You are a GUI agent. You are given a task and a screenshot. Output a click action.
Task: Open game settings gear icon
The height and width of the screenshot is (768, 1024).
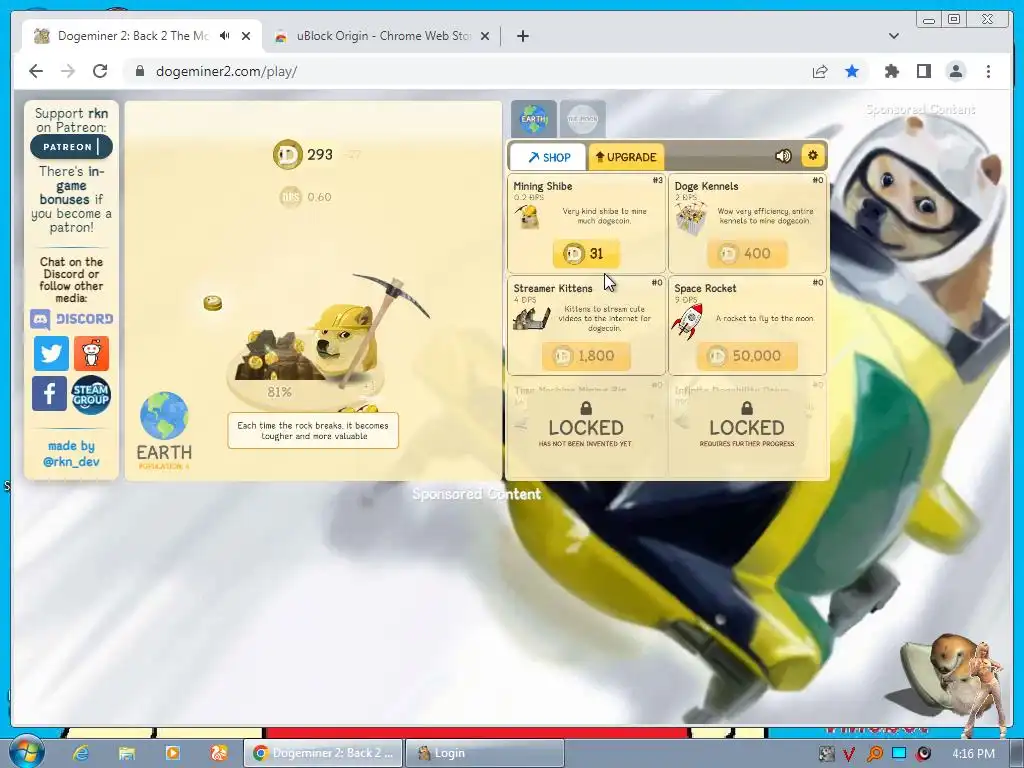tap(813, 155)
